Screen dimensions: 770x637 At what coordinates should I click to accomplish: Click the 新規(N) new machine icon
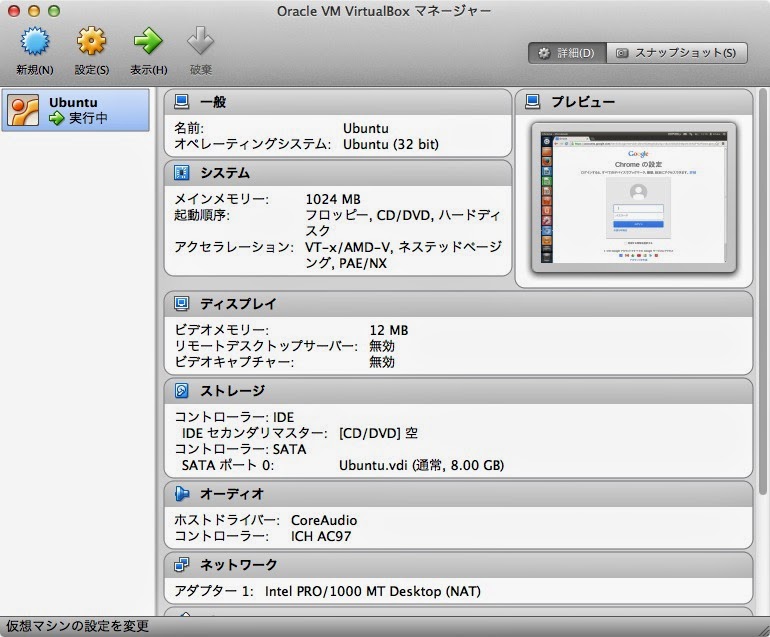[x=34, y=41]
